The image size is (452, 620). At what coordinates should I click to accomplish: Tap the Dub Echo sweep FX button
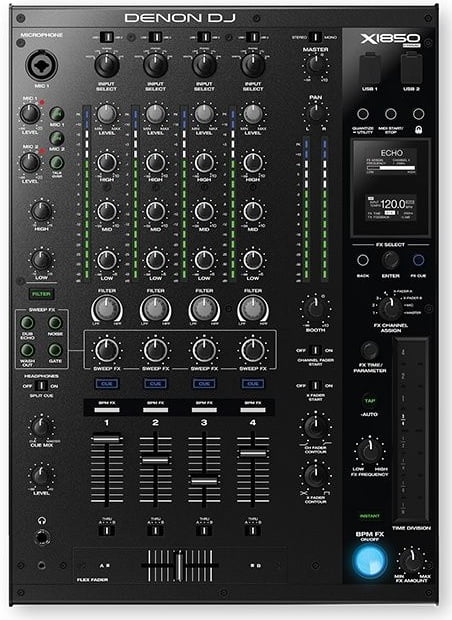point(28,323)
